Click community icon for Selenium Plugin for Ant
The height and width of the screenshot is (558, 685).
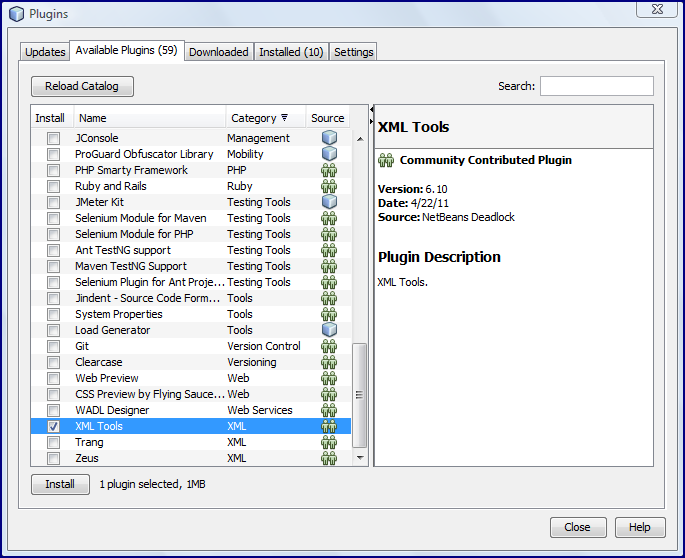(x=329, y=282)
